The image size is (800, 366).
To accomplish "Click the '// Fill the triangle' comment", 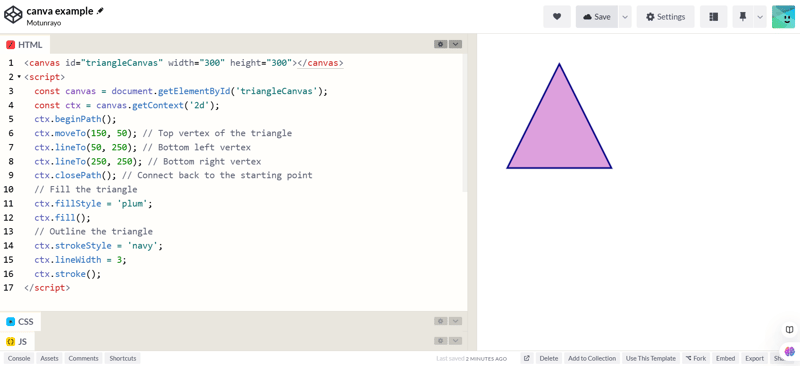I will click(86, 190).
